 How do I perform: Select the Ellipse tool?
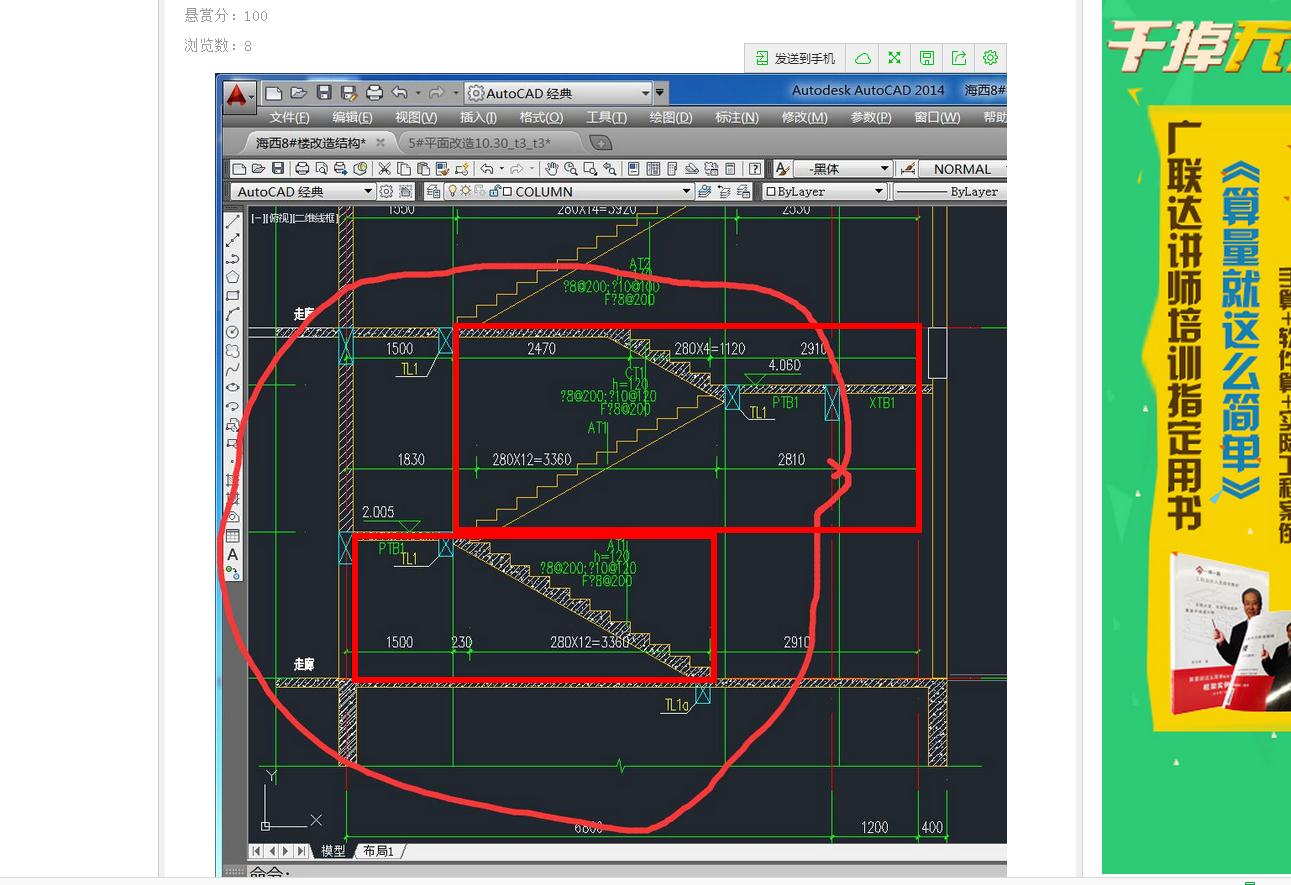point(232,387)
